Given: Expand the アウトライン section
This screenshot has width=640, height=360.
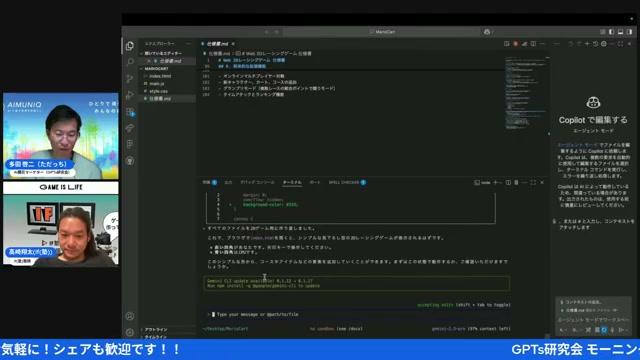Looking at the screenshot, I should pos(156,329).
